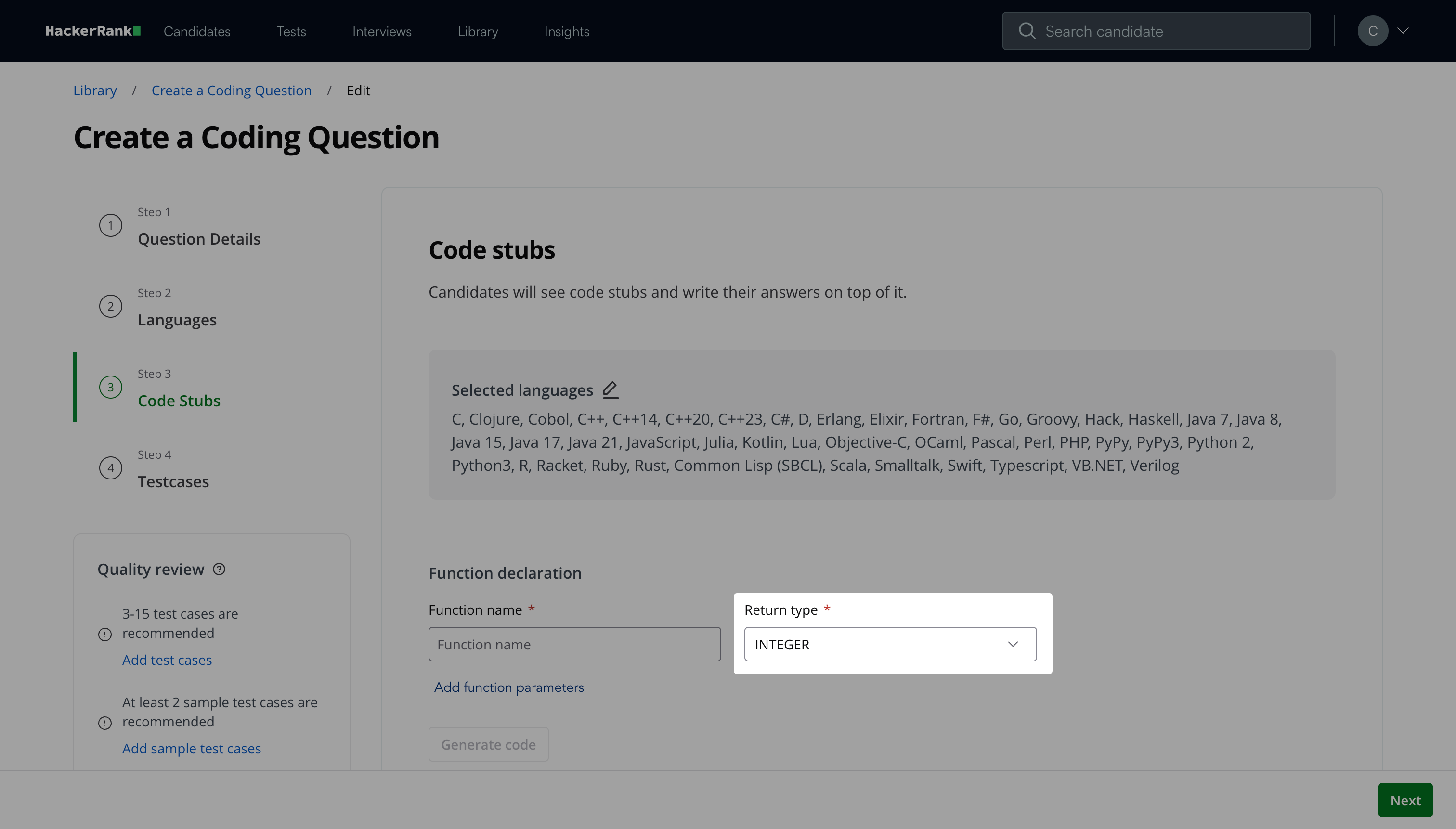Open the Library breadcrumb link

[x=95, y=91]
